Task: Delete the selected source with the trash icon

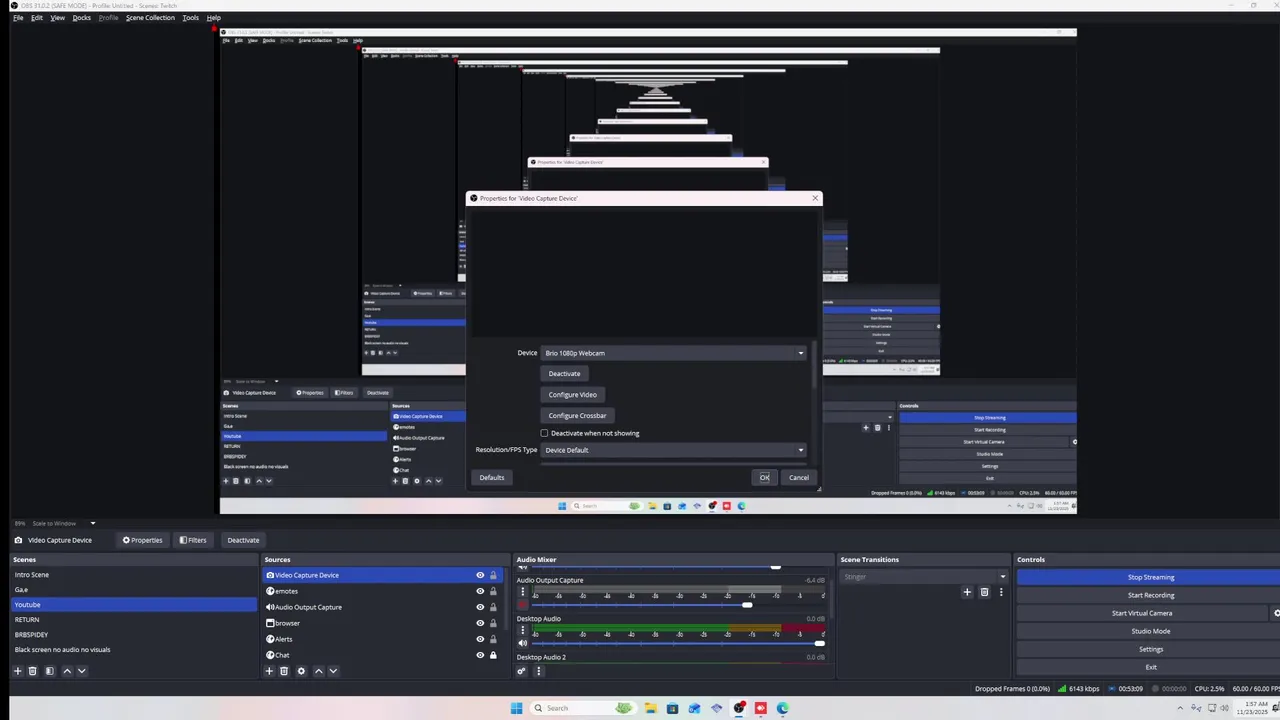Action: tap(284, 671)
